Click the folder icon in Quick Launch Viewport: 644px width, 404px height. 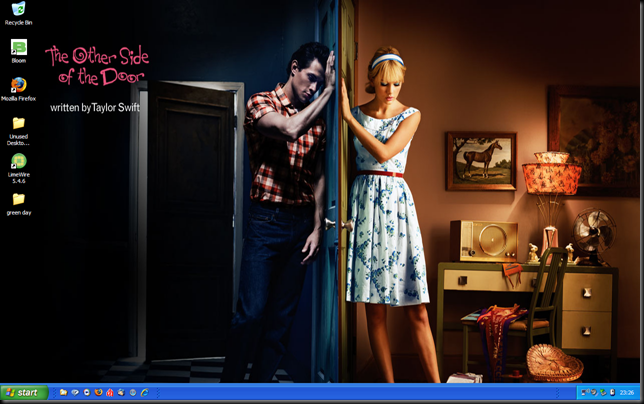[63, 393]
